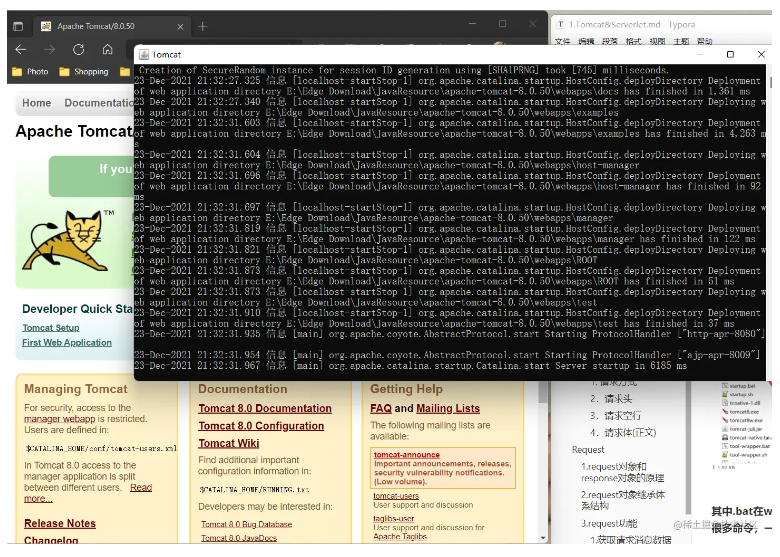This screenshot has width=780, height=557.
Task: Maximize the Tomcat console window
Action: tap(730, 54)
